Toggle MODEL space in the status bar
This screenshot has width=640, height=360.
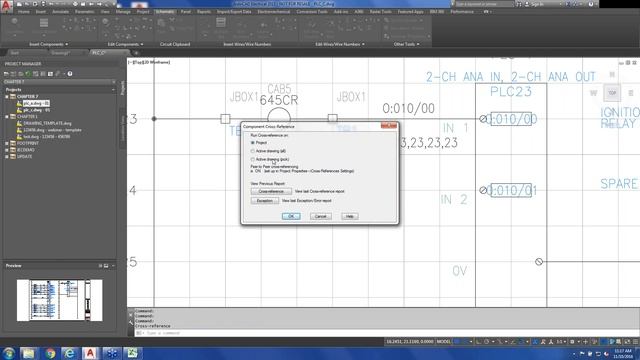[444, 342]
